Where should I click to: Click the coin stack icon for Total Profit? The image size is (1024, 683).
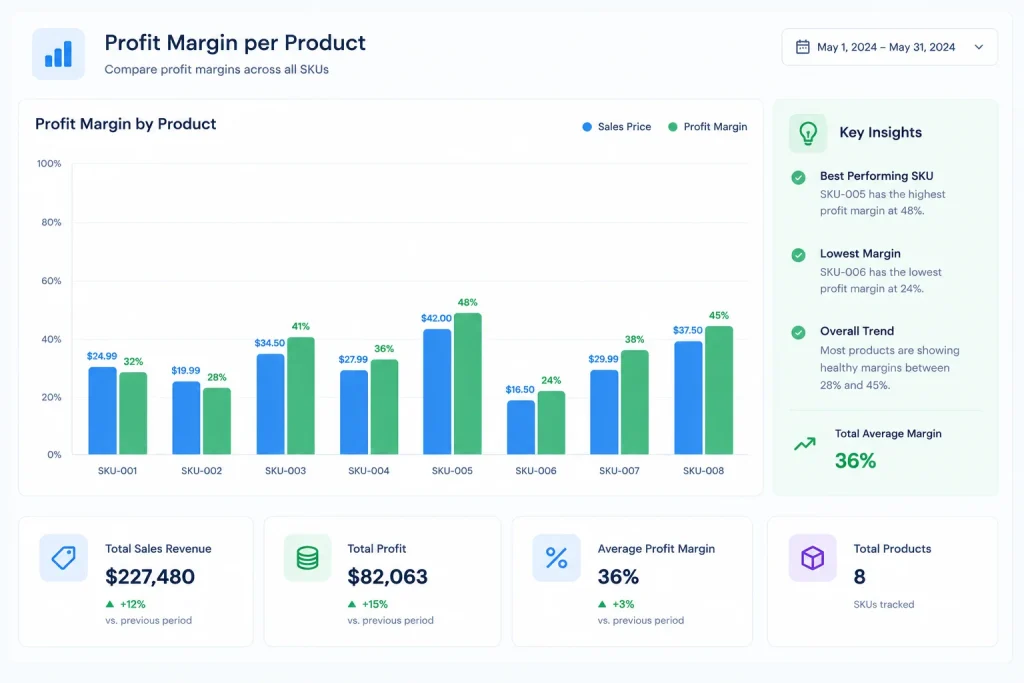point(308,558)
